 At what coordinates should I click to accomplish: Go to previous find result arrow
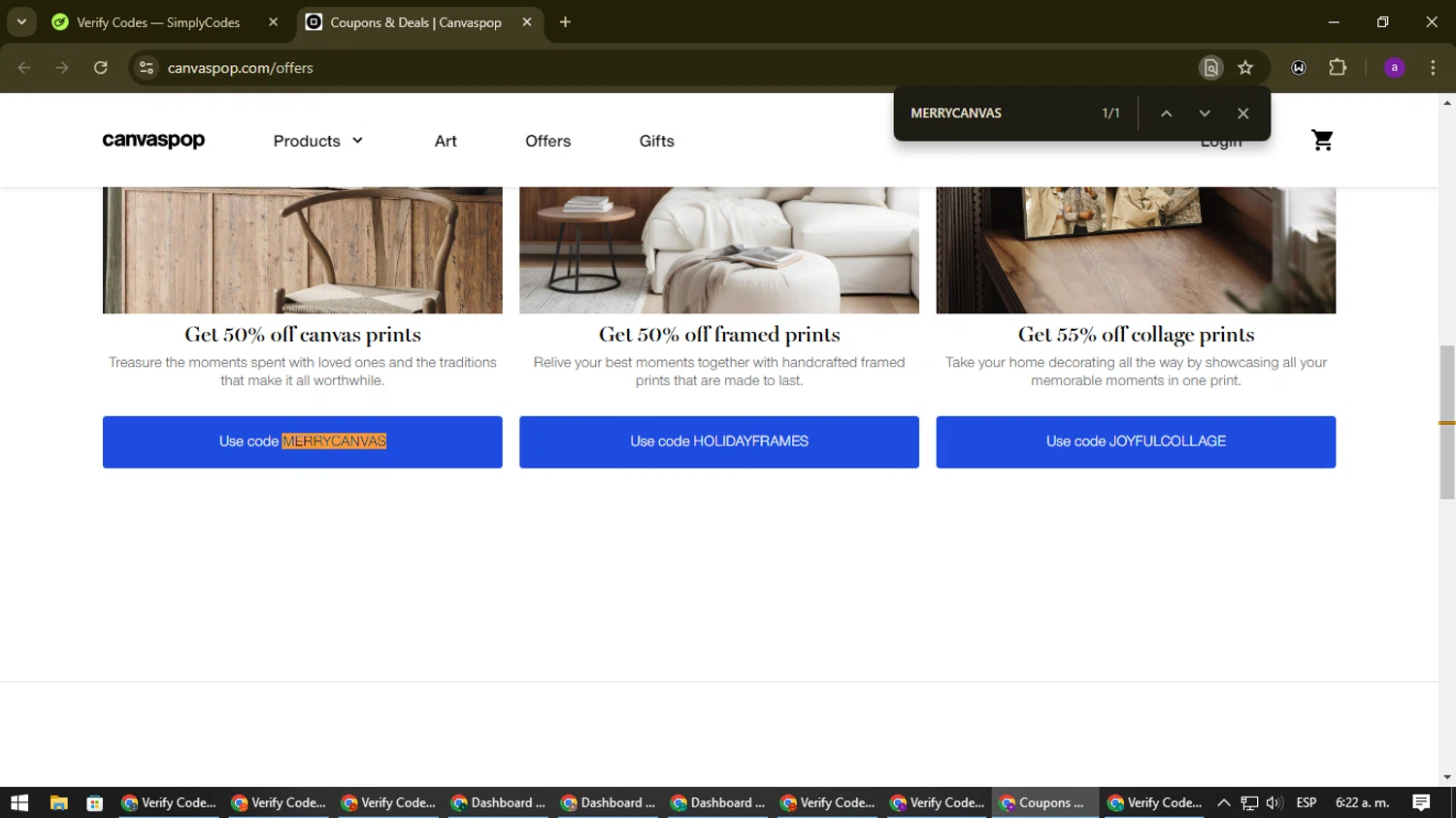click(1166, 114)
